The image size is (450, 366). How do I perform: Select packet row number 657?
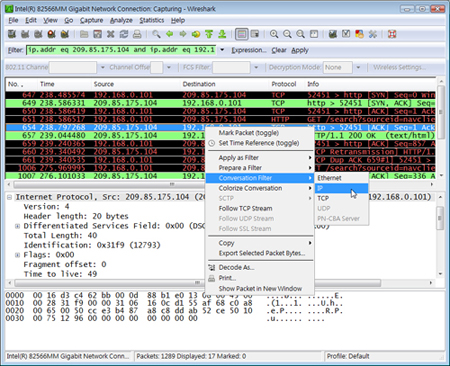[220, 135]
